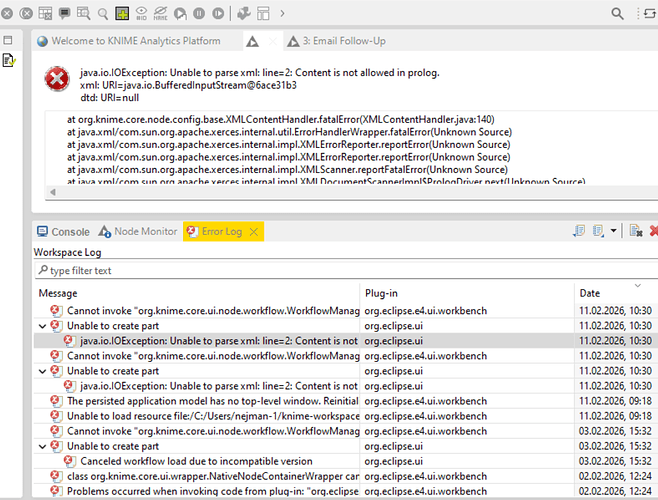Screen dimensions: 658x500
Task: Close the Error Log tab
Action: [x=254, y=231]
